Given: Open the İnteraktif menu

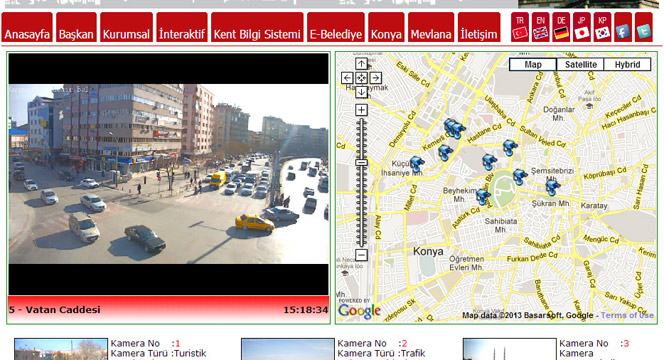Looking at the screenshot, I should pos(182,27).
